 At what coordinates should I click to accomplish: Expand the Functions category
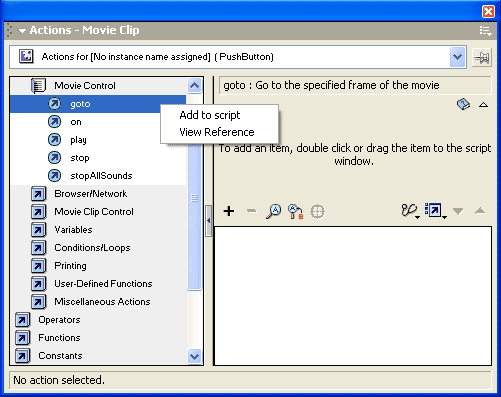click(98, 338)
